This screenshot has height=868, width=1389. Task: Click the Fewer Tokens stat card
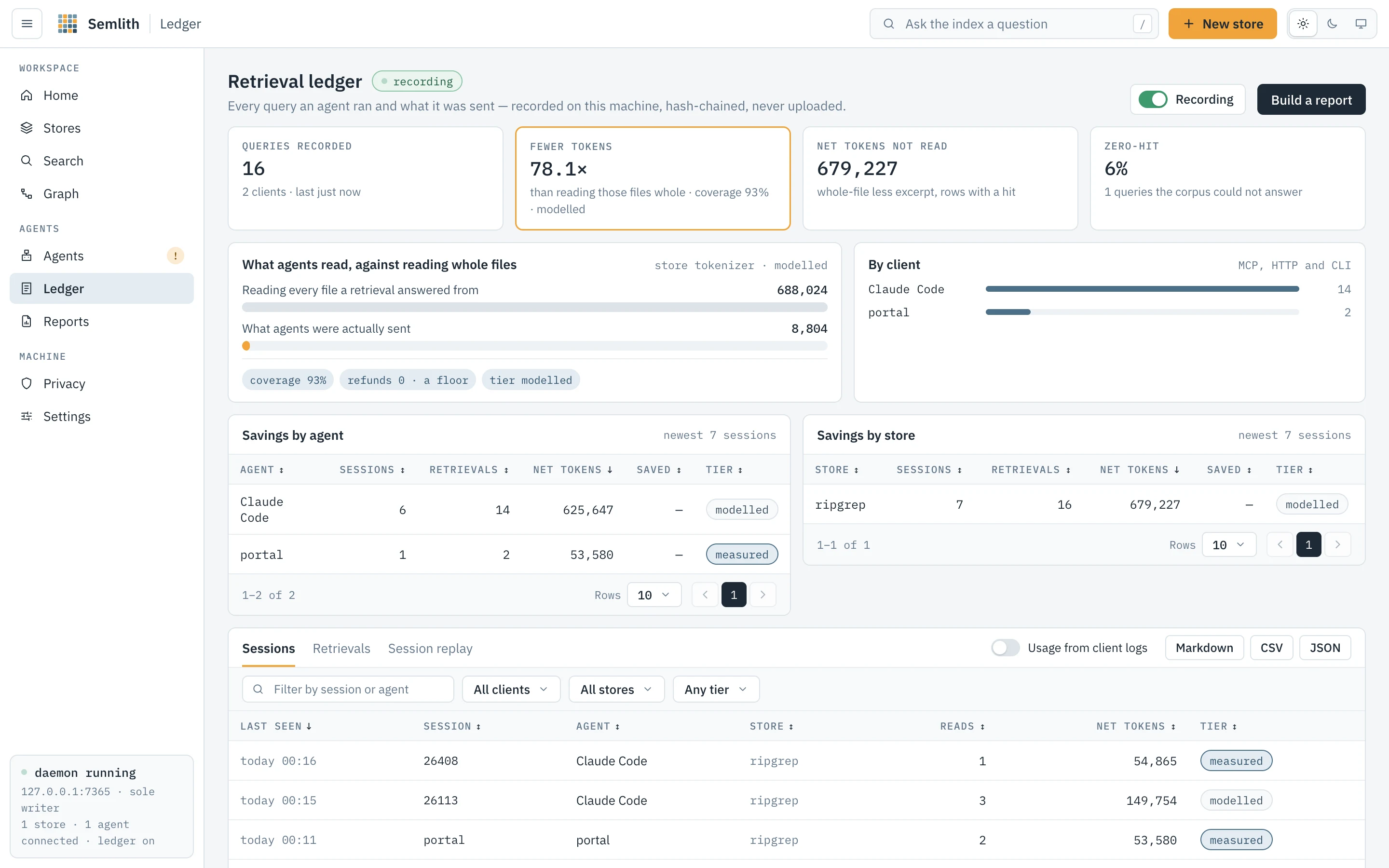(653, 178)
